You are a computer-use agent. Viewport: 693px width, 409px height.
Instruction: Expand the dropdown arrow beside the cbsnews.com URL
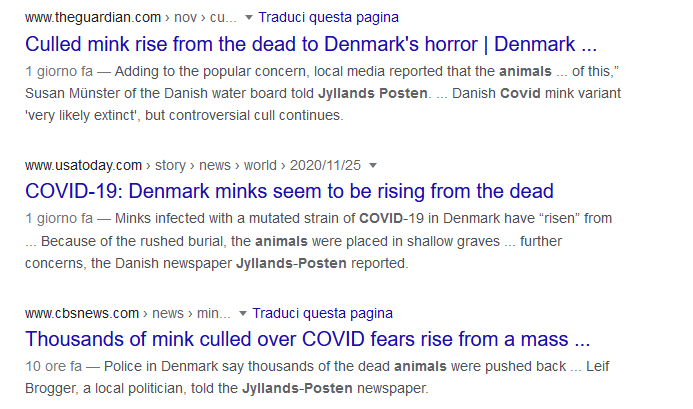(243, 312)
